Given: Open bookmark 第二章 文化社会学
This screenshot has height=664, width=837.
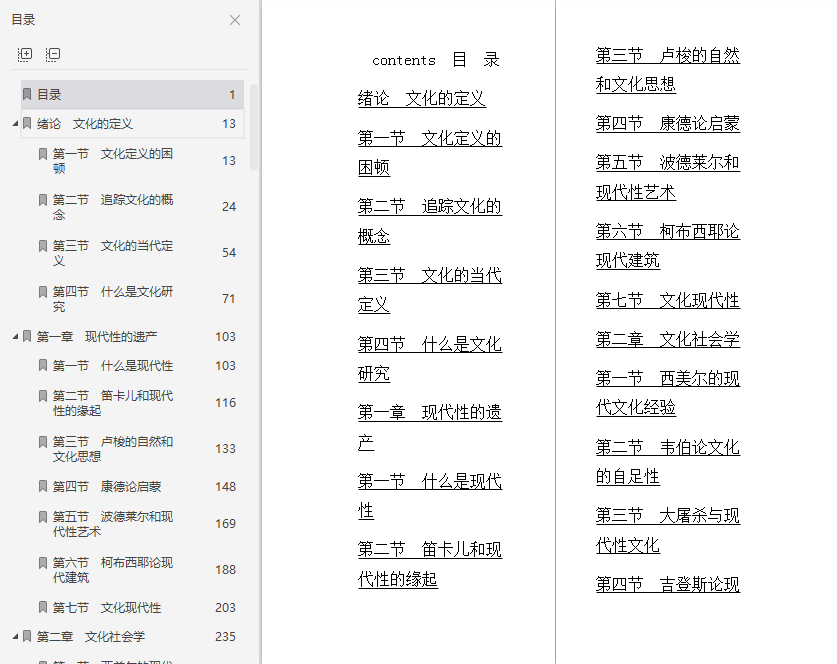Looking at the screenshot, I should pos(91,637).
